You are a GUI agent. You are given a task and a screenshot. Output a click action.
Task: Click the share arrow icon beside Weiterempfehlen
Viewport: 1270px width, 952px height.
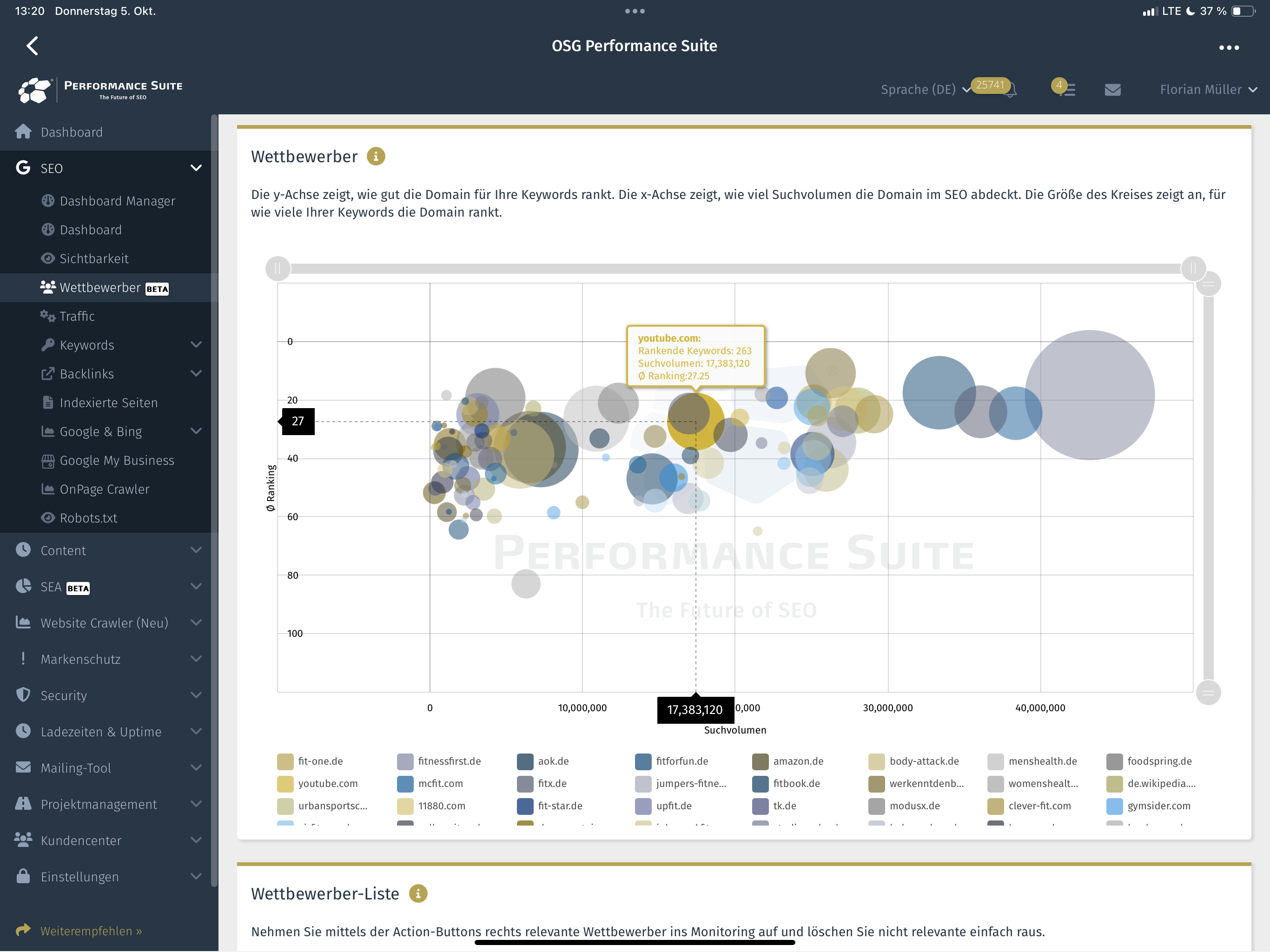tap(23, 930)
